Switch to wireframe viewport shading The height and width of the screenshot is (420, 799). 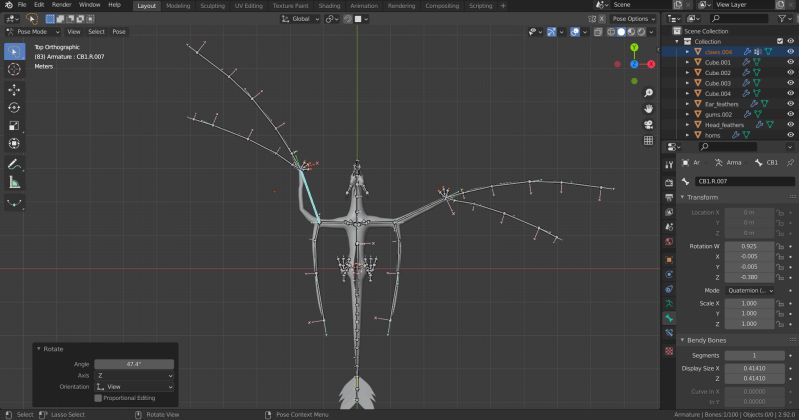[611, 32]
